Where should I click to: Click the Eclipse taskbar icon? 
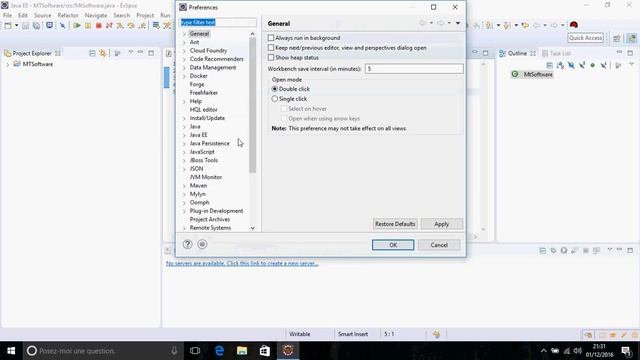(x=288, y=351)
